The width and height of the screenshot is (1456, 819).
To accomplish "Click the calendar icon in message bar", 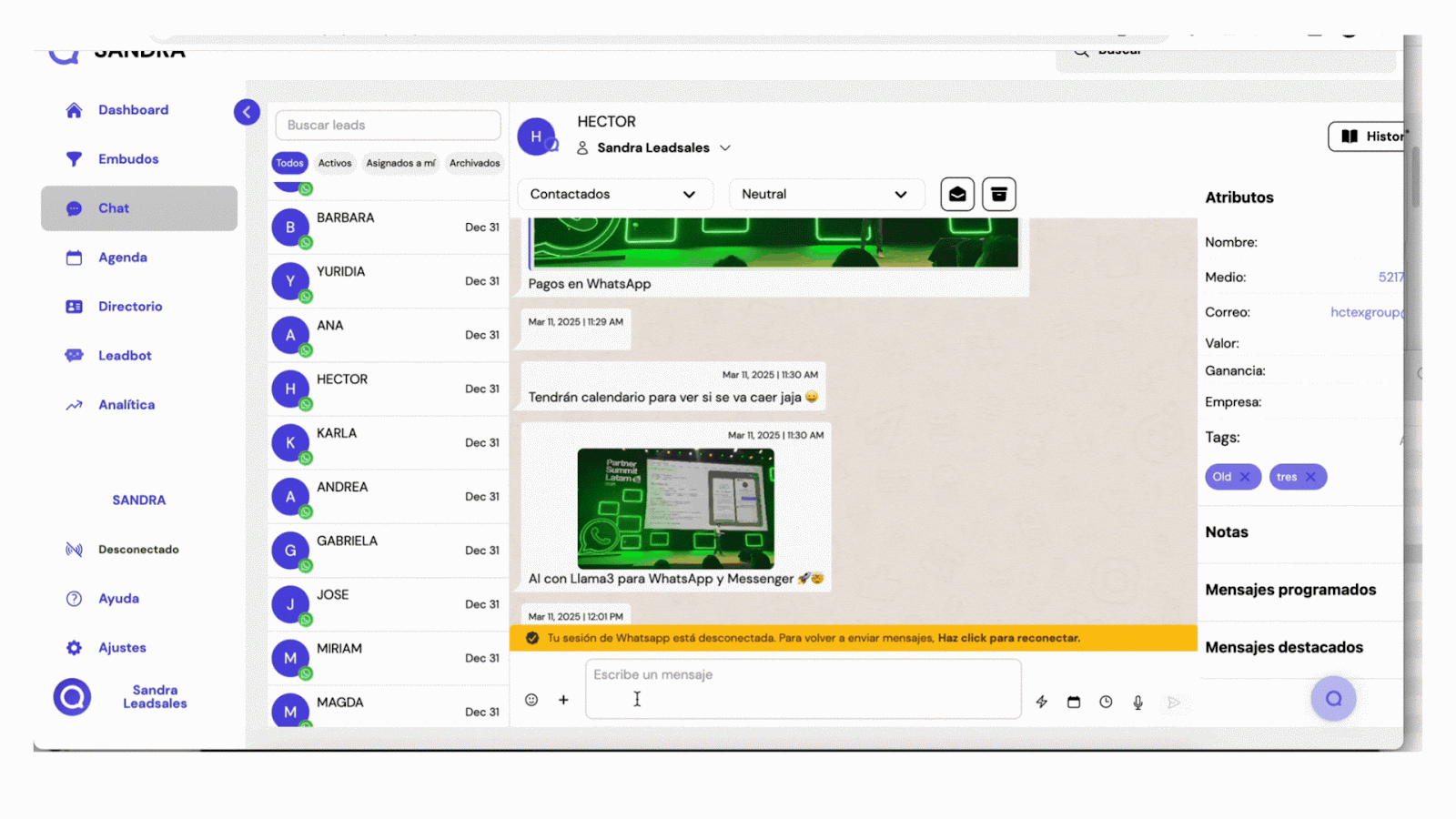I will pyautogui.click(x=1074, y=702).
